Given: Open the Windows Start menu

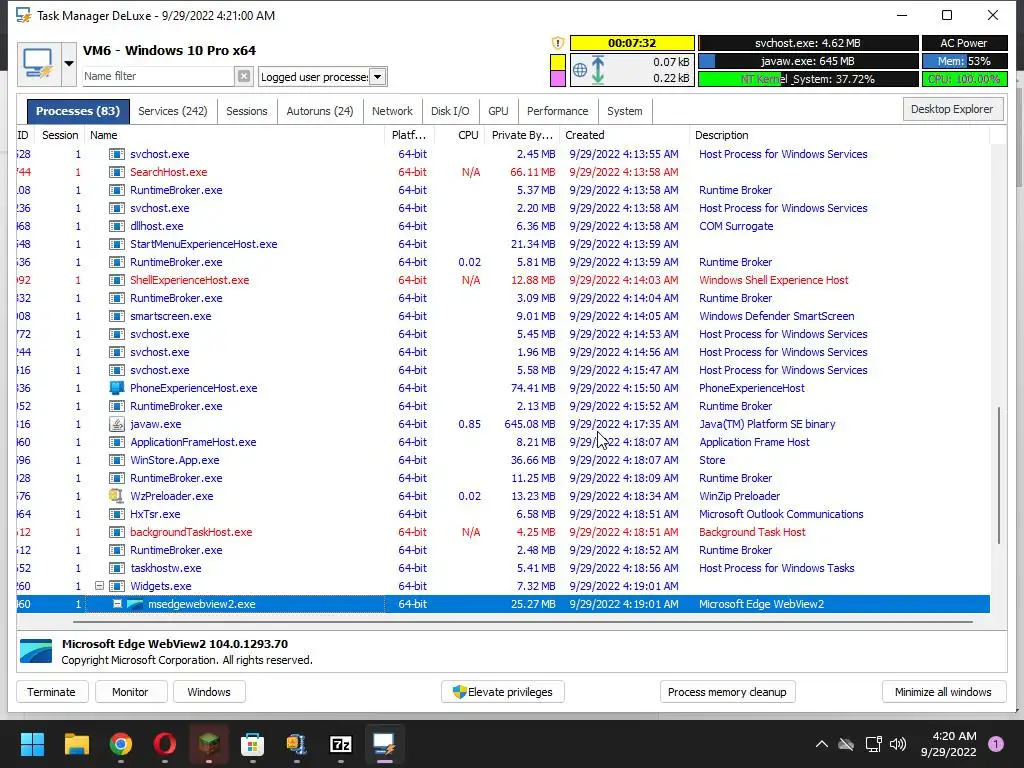Looking at the screenshot, I should (32, 744).
